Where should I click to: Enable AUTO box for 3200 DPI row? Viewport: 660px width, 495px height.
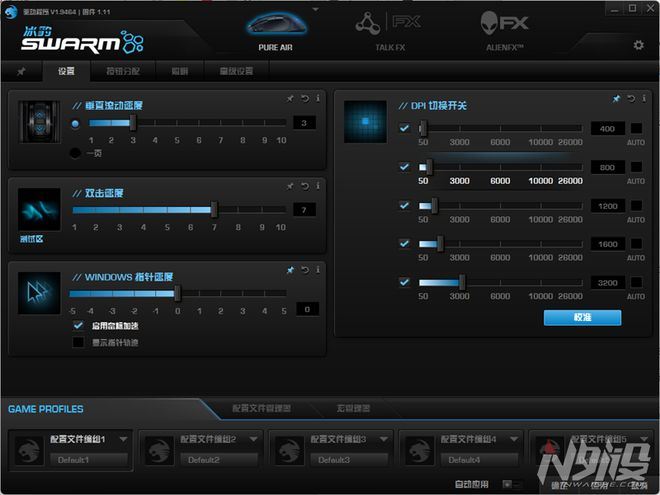(x=636, y=282)
